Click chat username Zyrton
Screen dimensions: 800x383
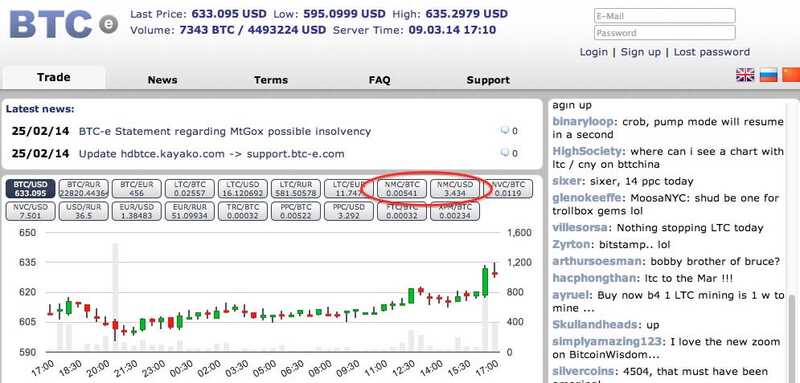(571, 244)
